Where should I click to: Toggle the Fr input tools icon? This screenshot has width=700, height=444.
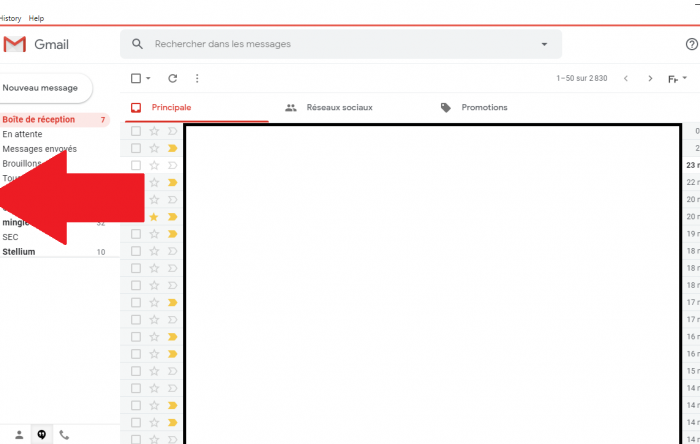click(x=673, y=79)
